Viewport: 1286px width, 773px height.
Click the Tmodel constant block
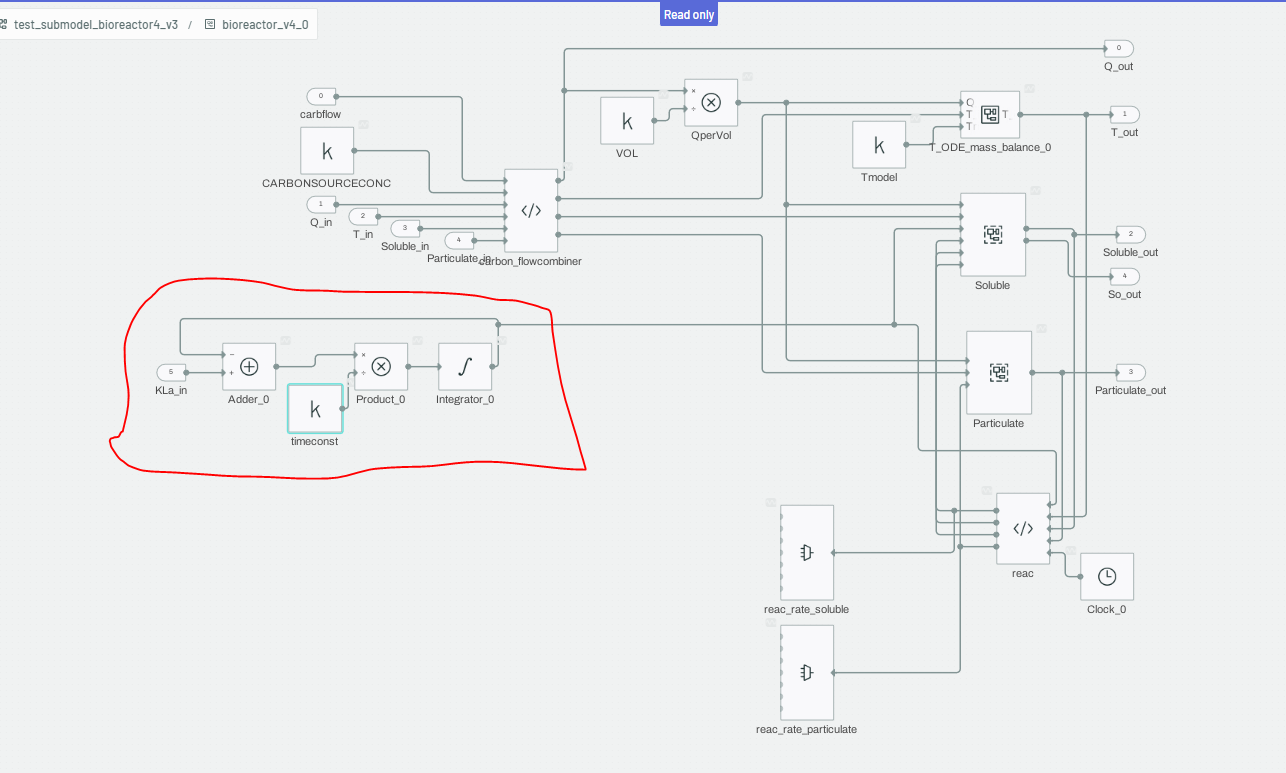tap(879, 145)
